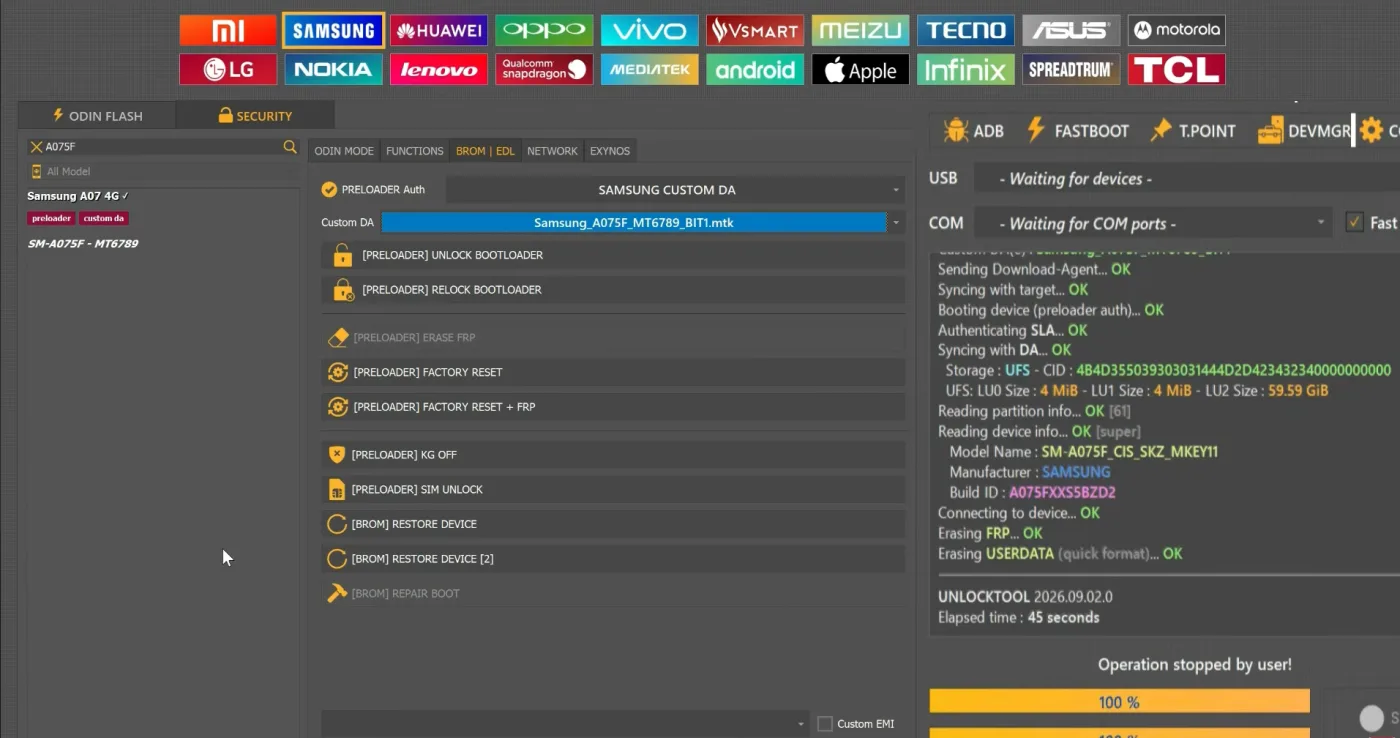Select the Tecno brand logo
This screenshot has width=1400, height=738.
(966, 30)
